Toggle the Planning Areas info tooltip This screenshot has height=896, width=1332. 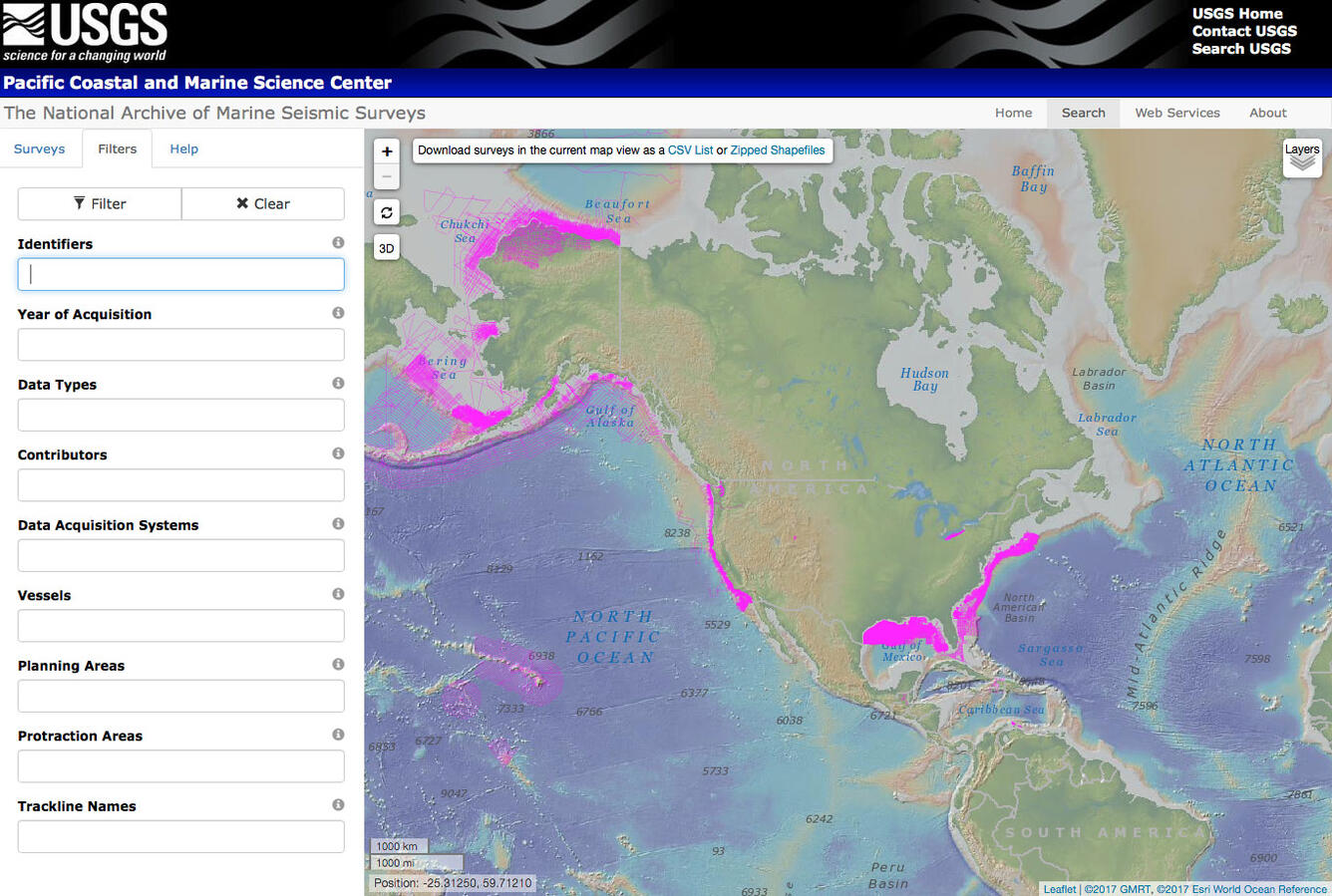pos(338,663)
